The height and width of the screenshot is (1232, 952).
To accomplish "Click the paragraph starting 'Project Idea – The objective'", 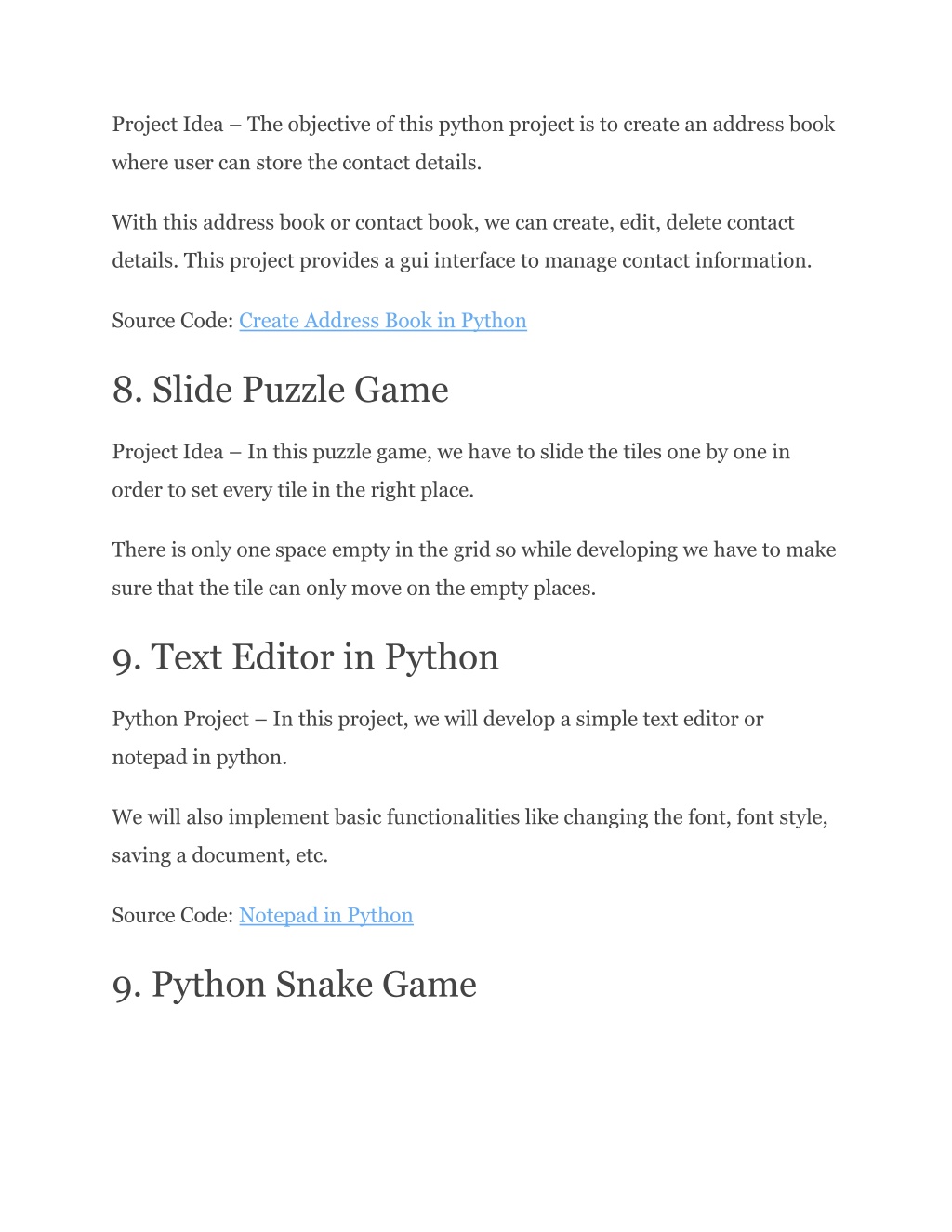I will (x=473, y=125).
